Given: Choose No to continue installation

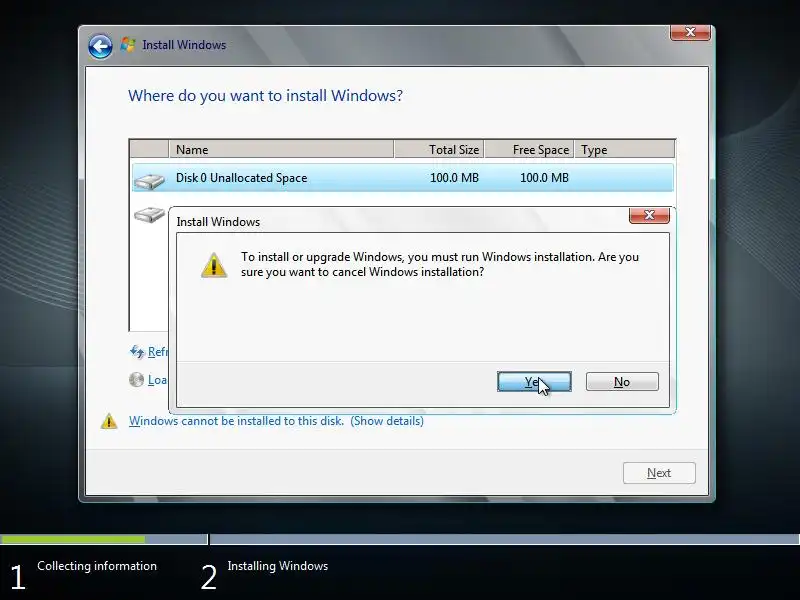Looking at the screenshot, I should click(622, 382).
